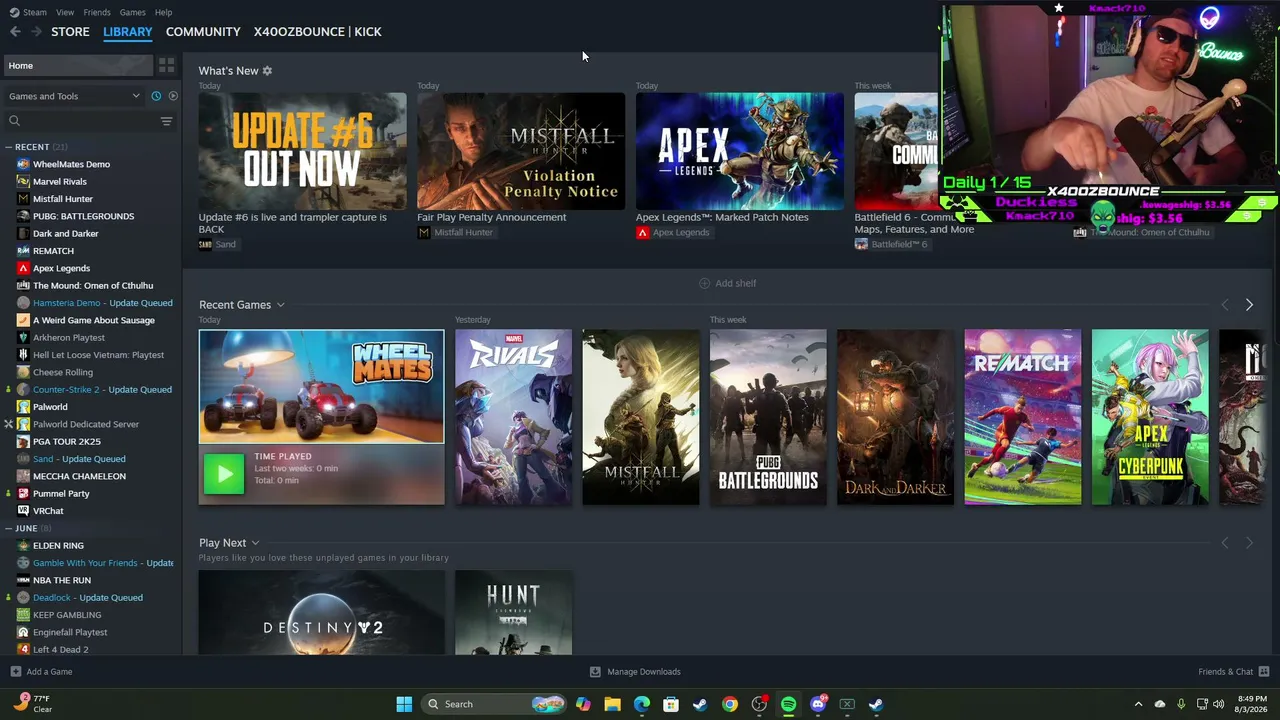Screen dimensions: 1280x720
Task: Click the Marvel Rivals icon in sidebar
Action: (23, 181)
